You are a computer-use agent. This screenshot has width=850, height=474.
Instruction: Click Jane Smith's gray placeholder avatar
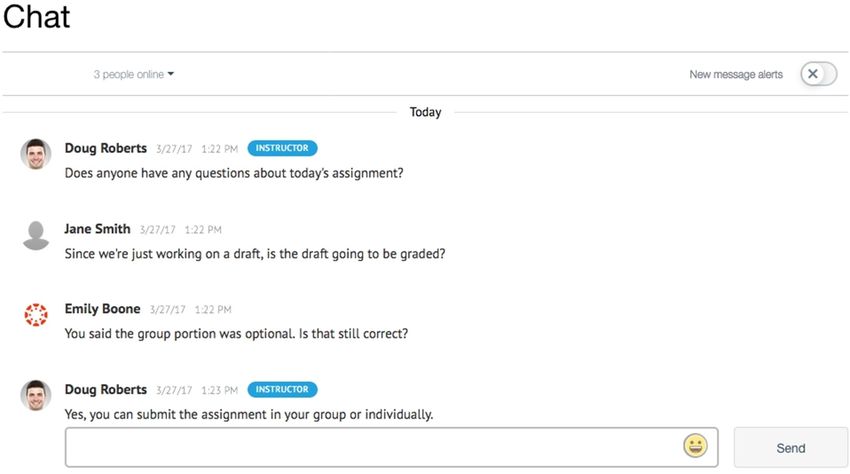(36, 235)
